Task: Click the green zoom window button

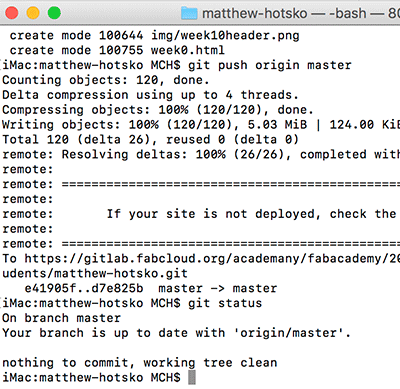Action: (54, 13)
